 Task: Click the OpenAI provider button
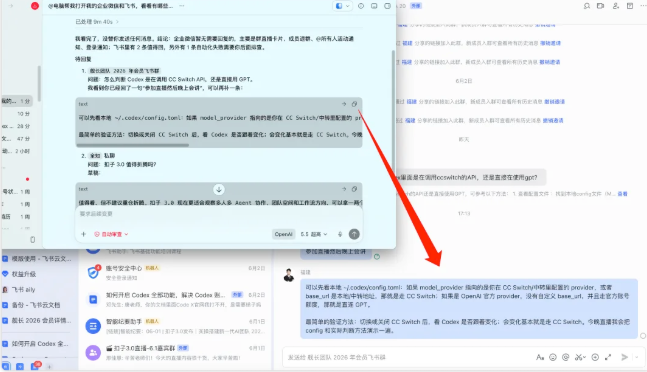click(x=283, y=234)
